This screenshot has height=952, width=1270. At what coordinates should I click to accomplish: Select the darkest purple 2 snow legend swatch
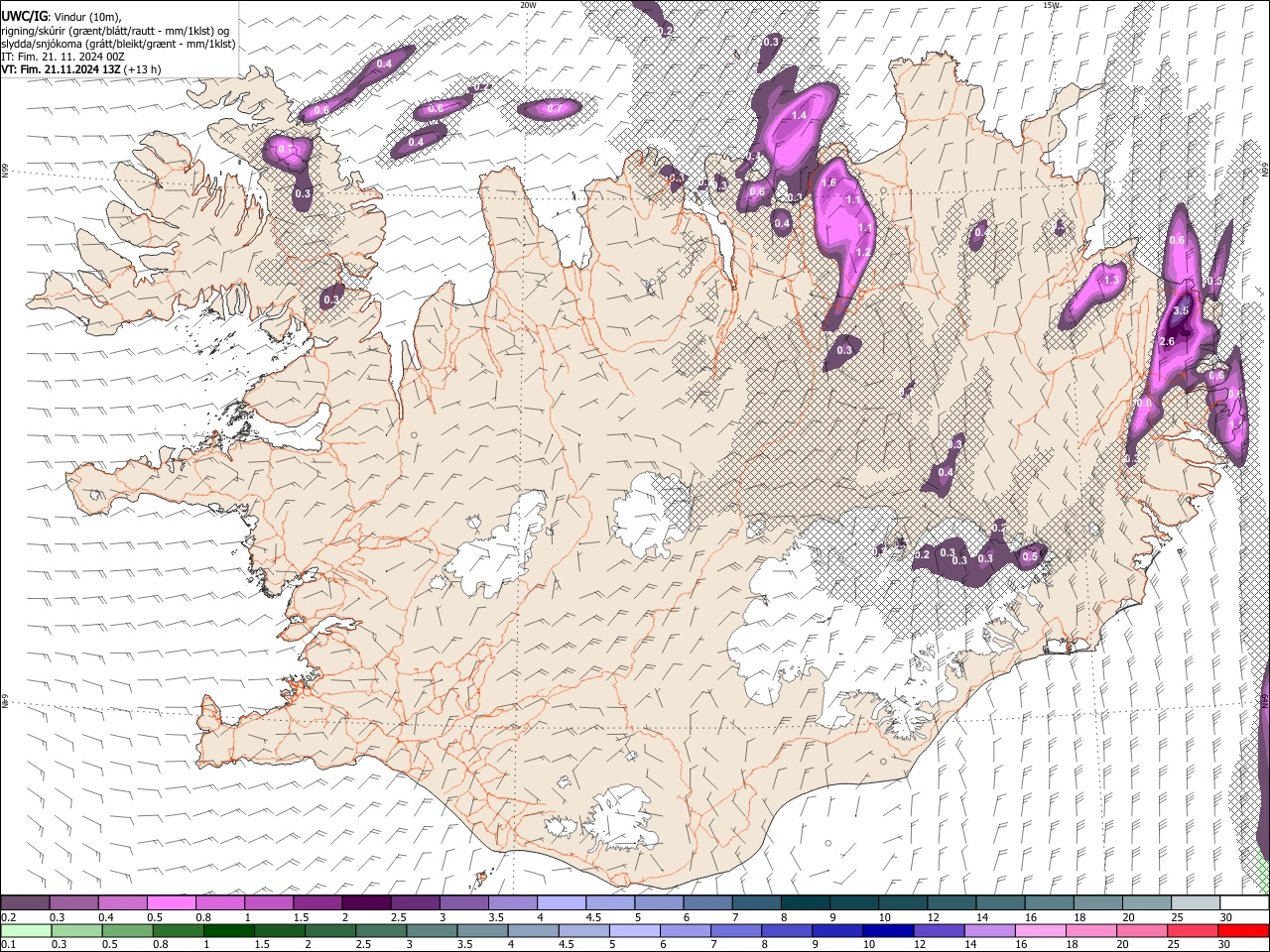pos(366,903)
